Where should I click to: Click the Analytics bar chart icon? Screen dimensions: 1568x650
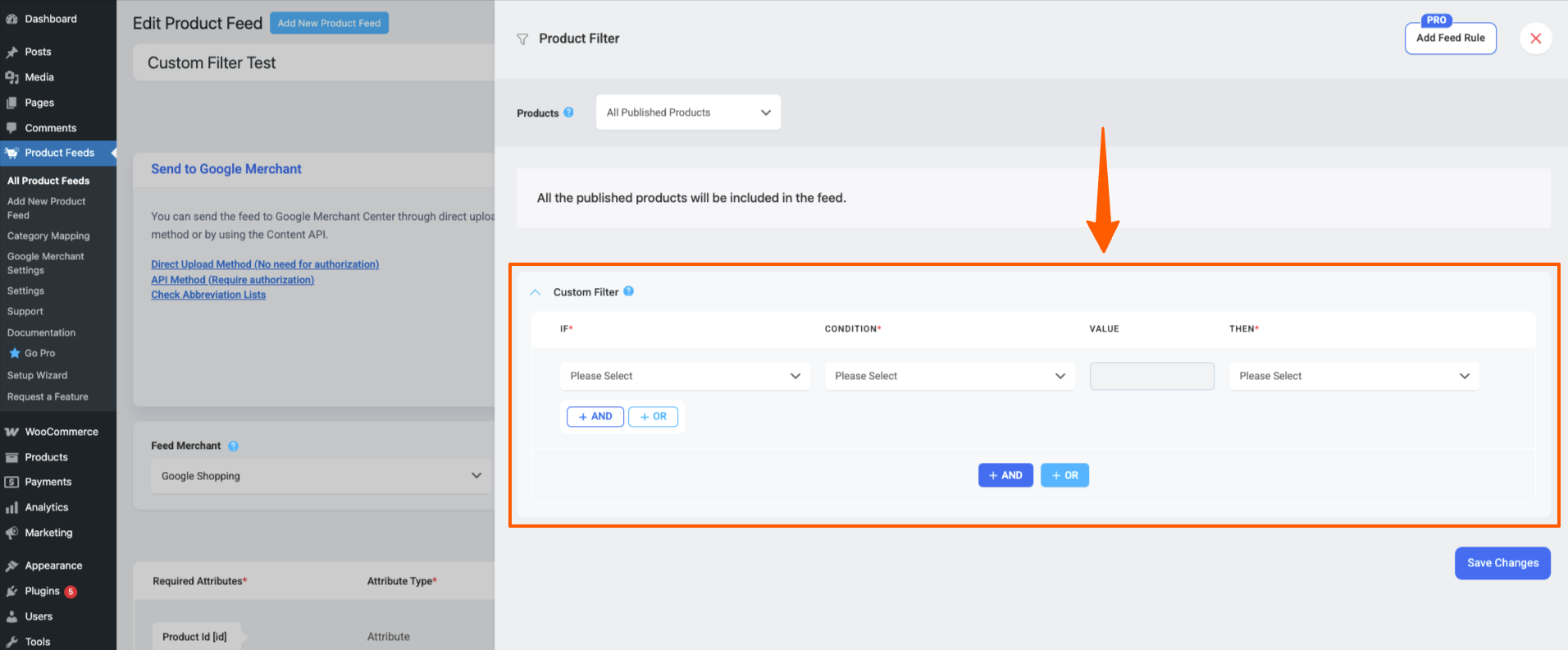11,507
